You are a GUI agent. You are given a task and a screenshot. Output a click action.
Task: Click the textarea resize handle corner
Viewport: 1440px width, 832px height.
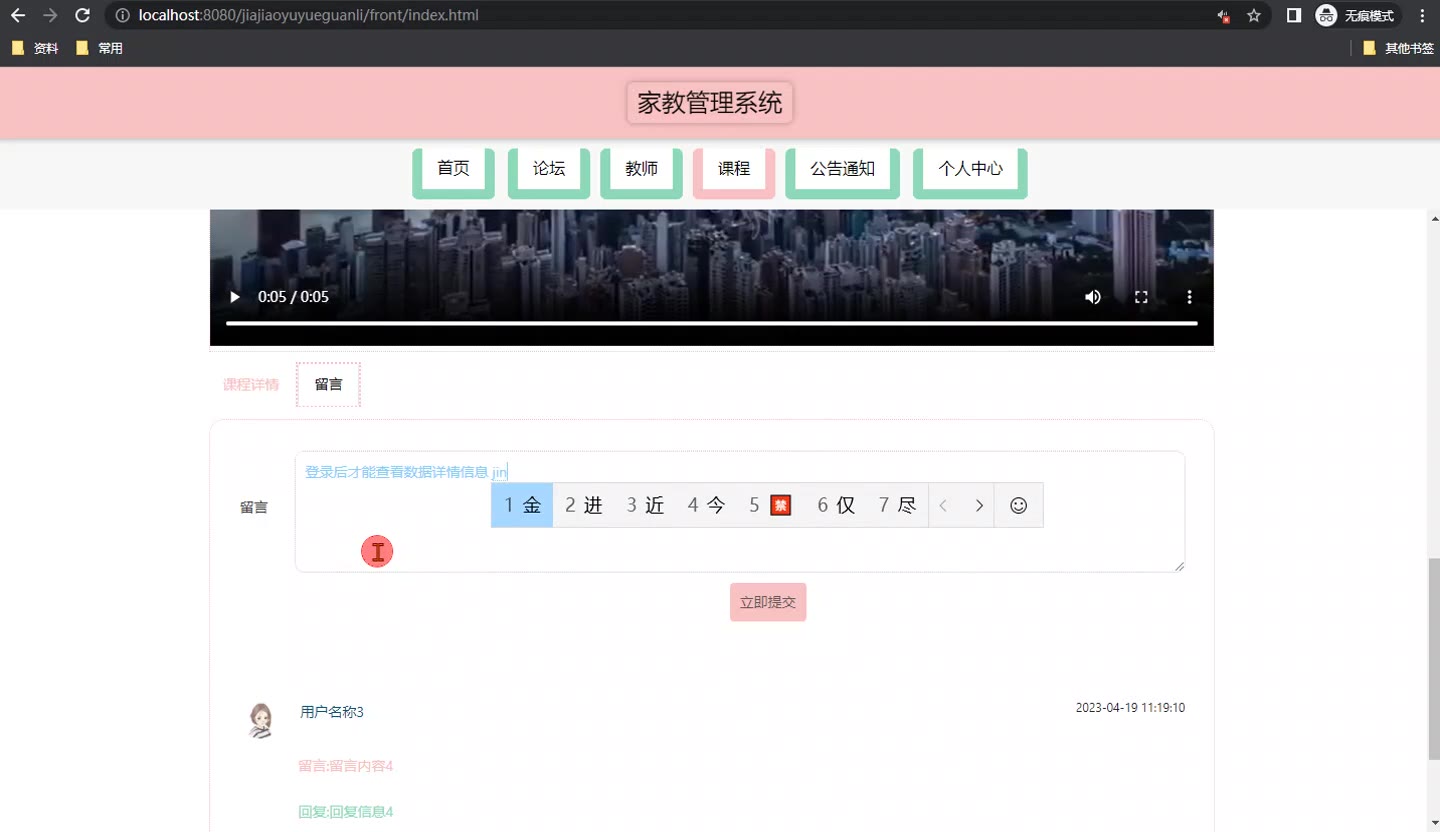[x=1179, y=566]
